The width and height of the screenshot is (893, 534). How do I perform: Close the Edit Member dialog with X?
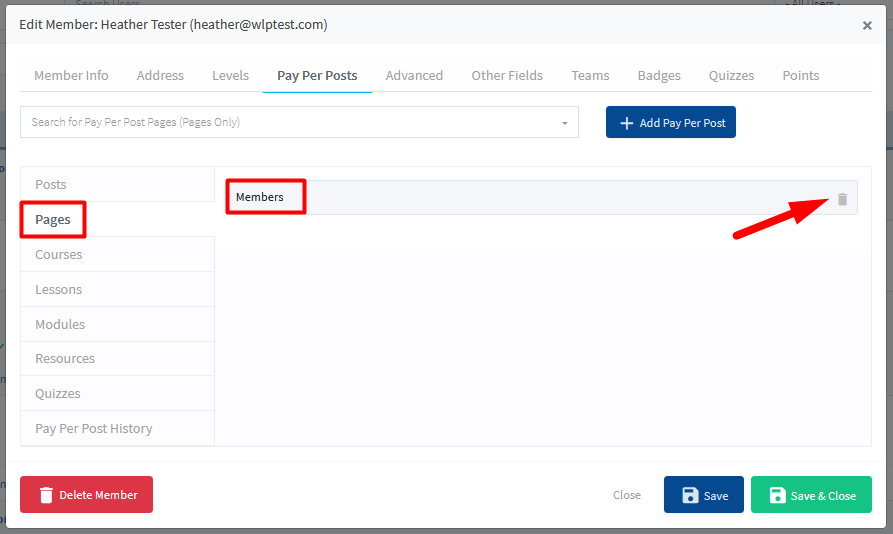[x=867, y=26]
